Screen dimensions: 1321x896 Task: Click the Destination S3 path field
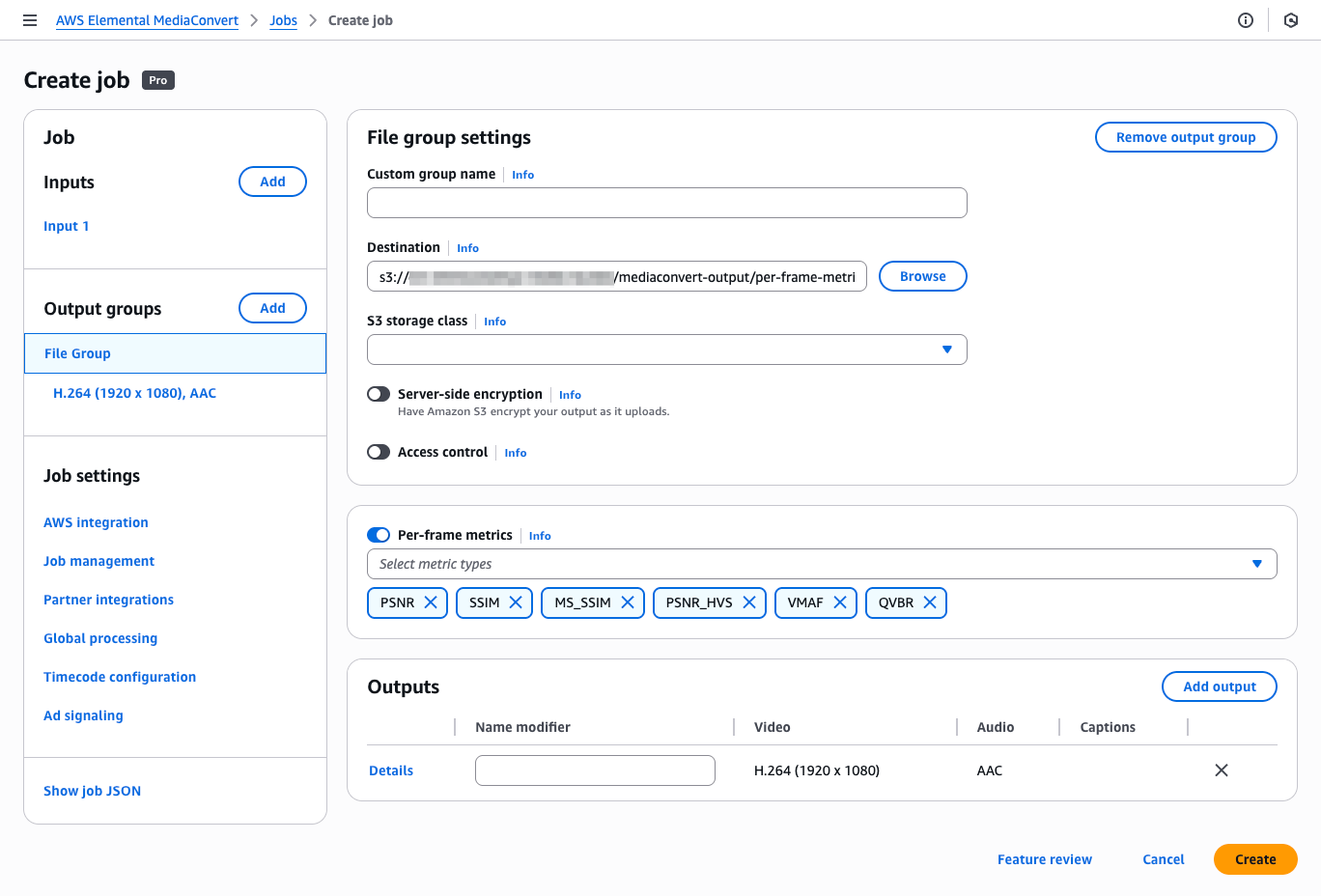click(x=617, y=276)
